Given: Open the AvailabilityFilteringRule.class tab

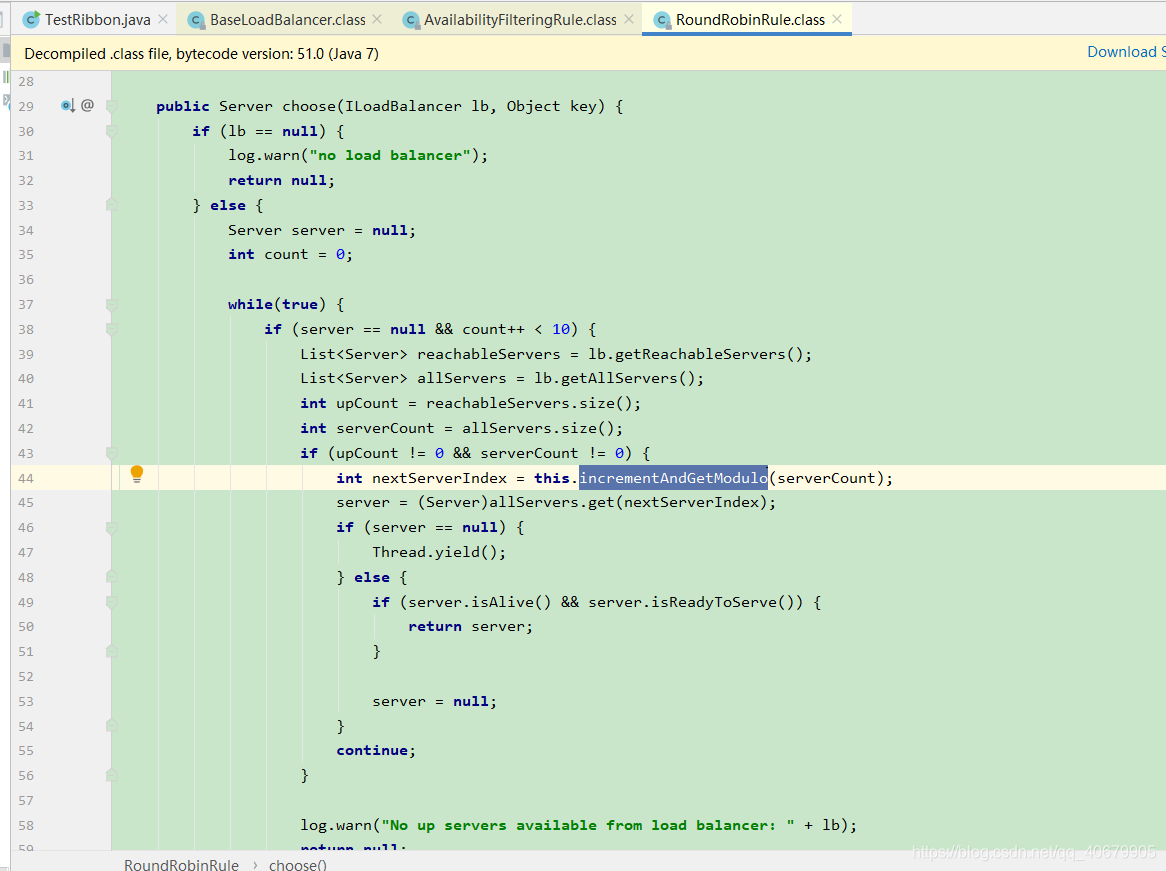Looking at the screenshot, I should (x=520, y=20).
